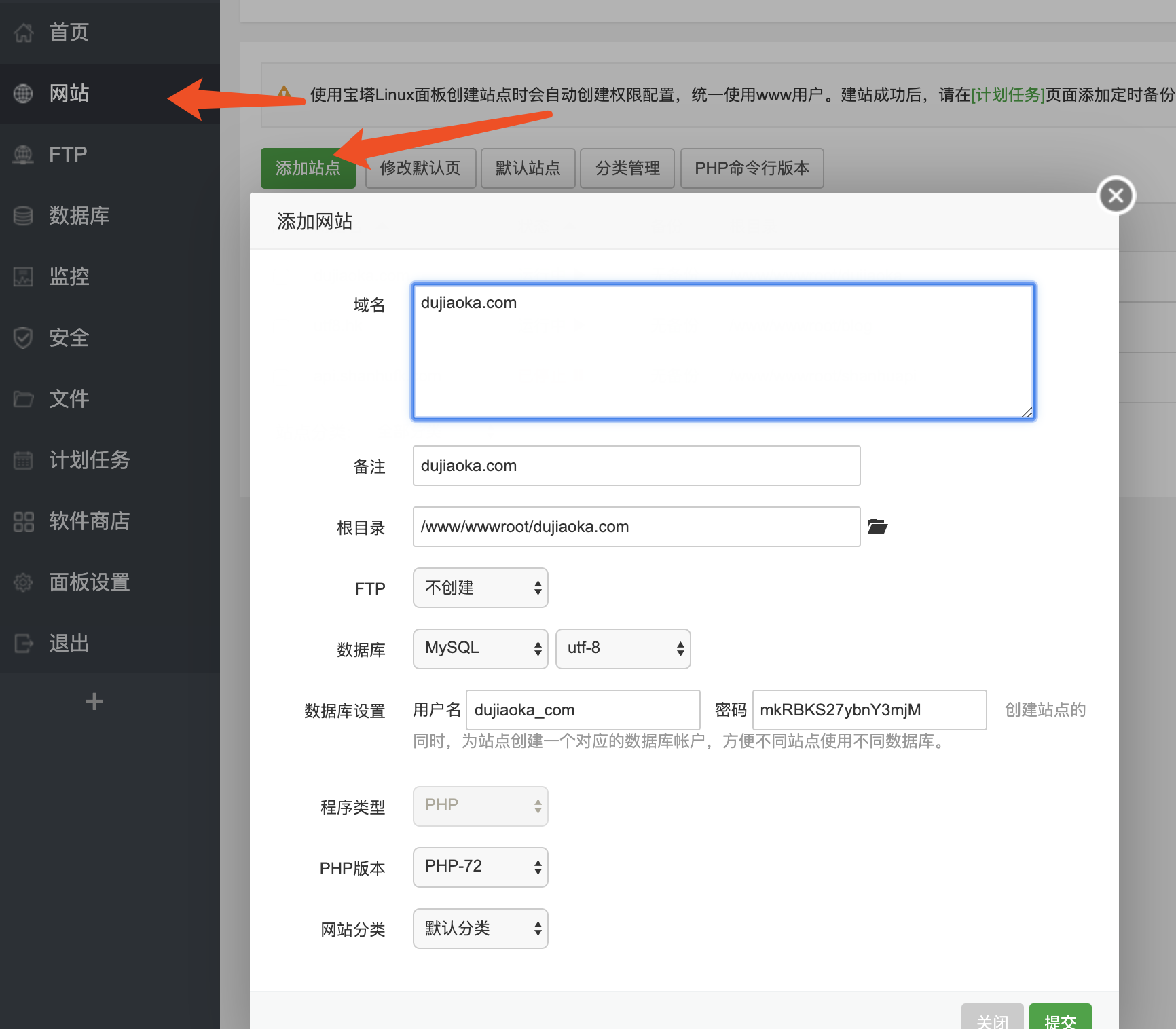This screenshot has width=1176, height=1029.
Task: Open the FTP 不创建 dropdown
Action: [x=480, y=588]
